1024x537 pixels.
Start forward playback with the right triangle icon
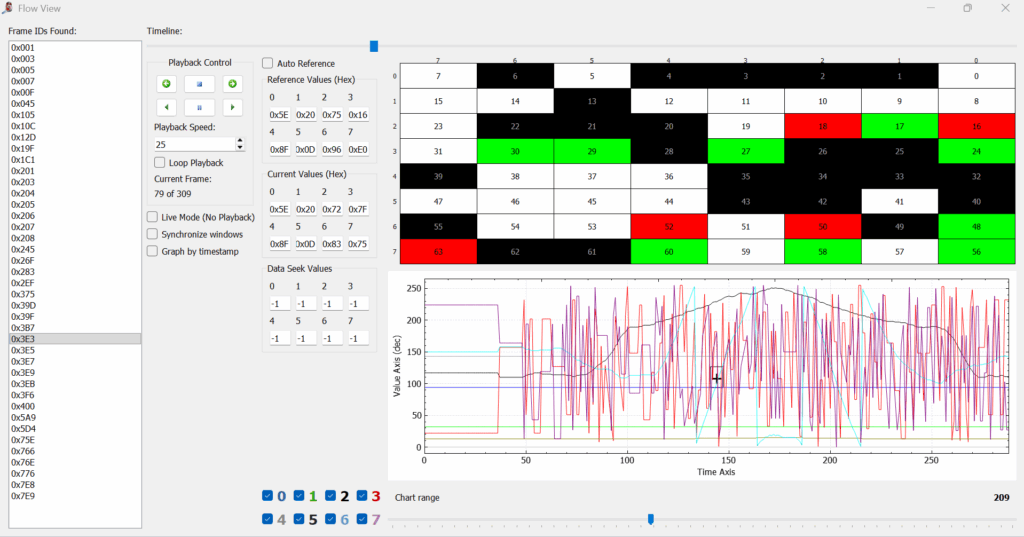[232, 107]
